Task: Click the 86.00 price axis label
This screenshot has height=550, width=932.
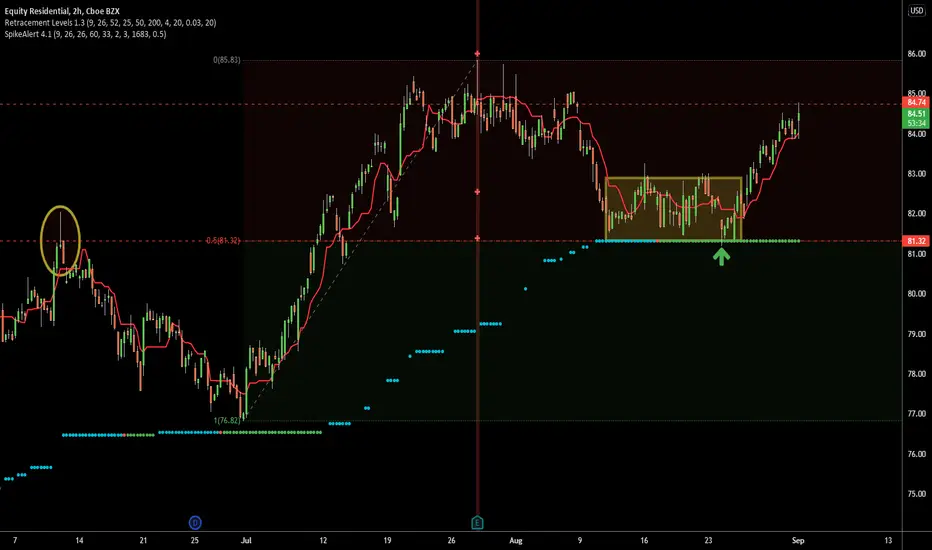Action: pyautogui.click(x=916, y=54)
